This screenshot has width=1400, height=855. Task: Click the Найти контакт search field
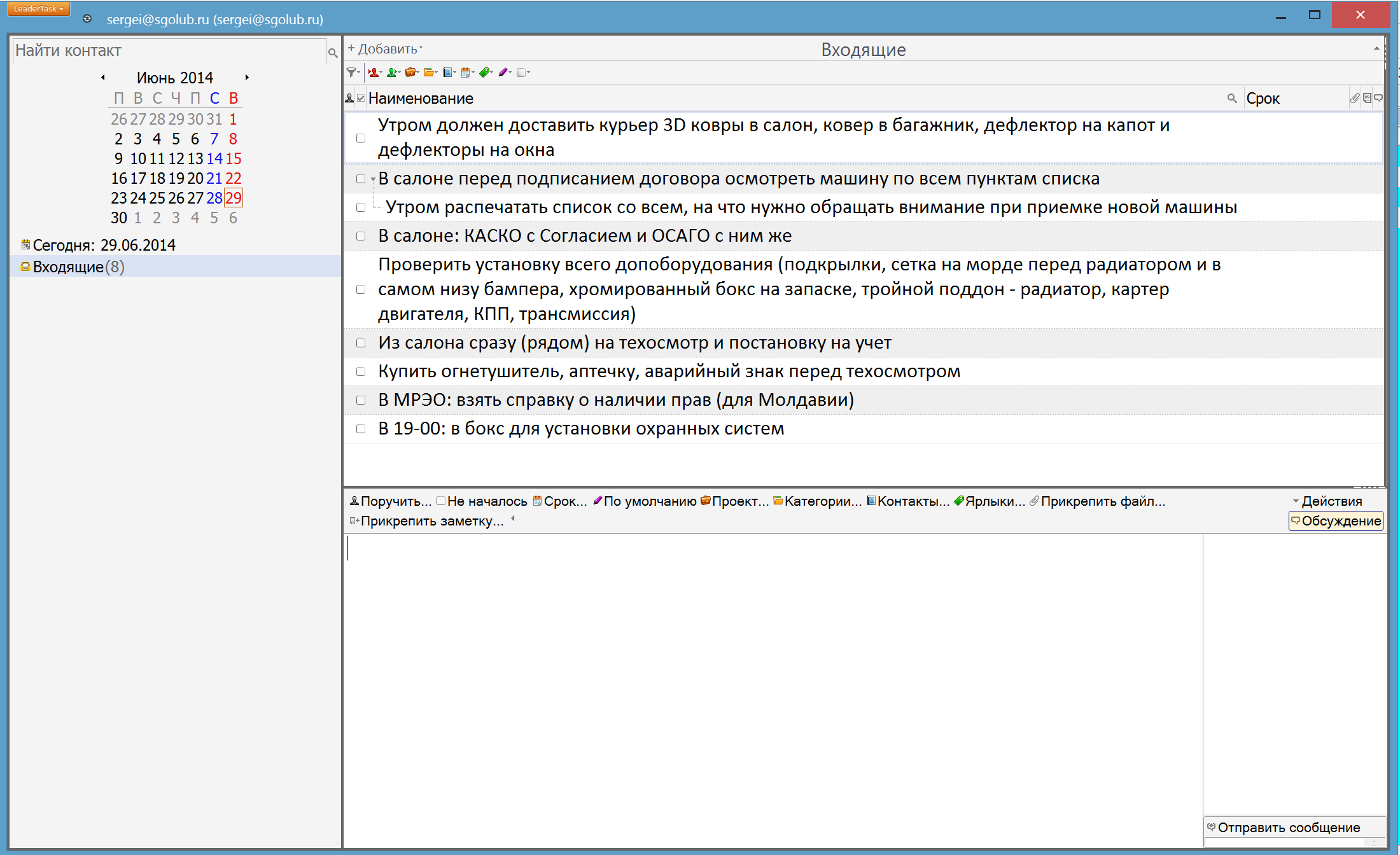(169, 51)
